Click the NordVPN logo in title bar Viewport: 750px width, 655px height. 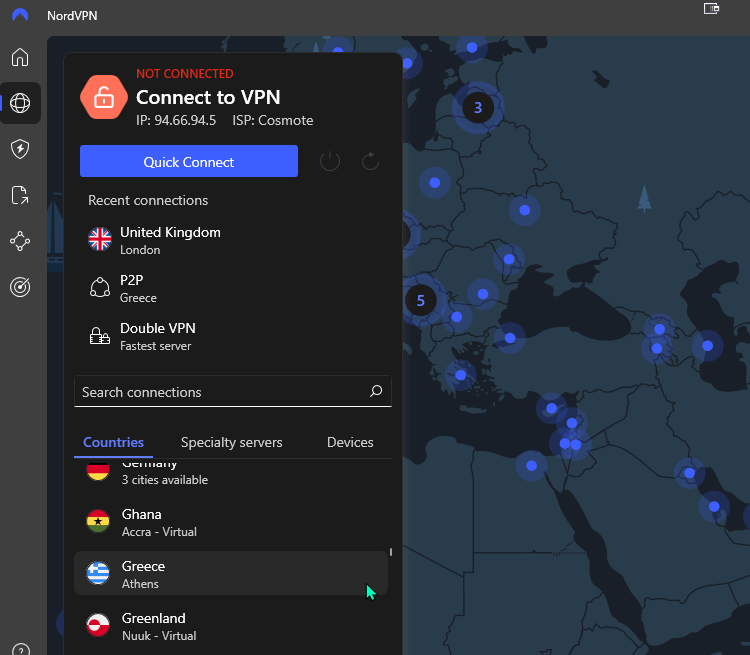[x=20, y=15]
